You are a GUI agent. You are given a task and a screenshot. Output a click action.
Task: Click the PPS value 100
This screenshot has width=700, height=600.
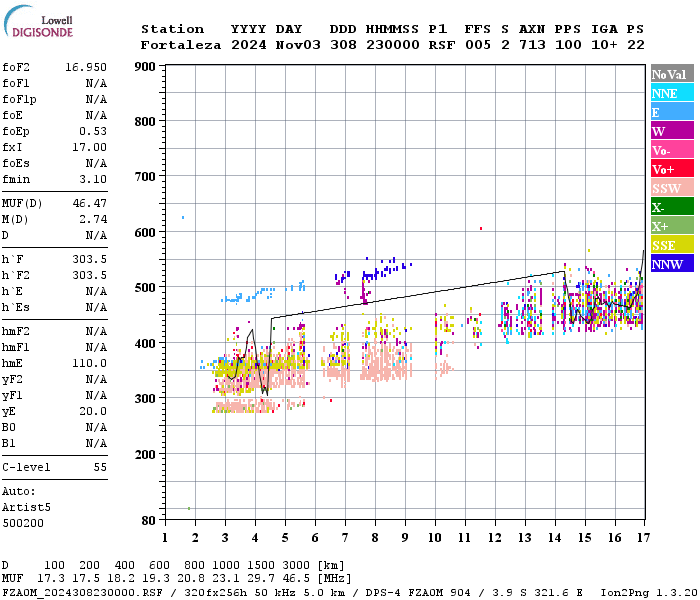pyautogui.click(x=568, y=45)
